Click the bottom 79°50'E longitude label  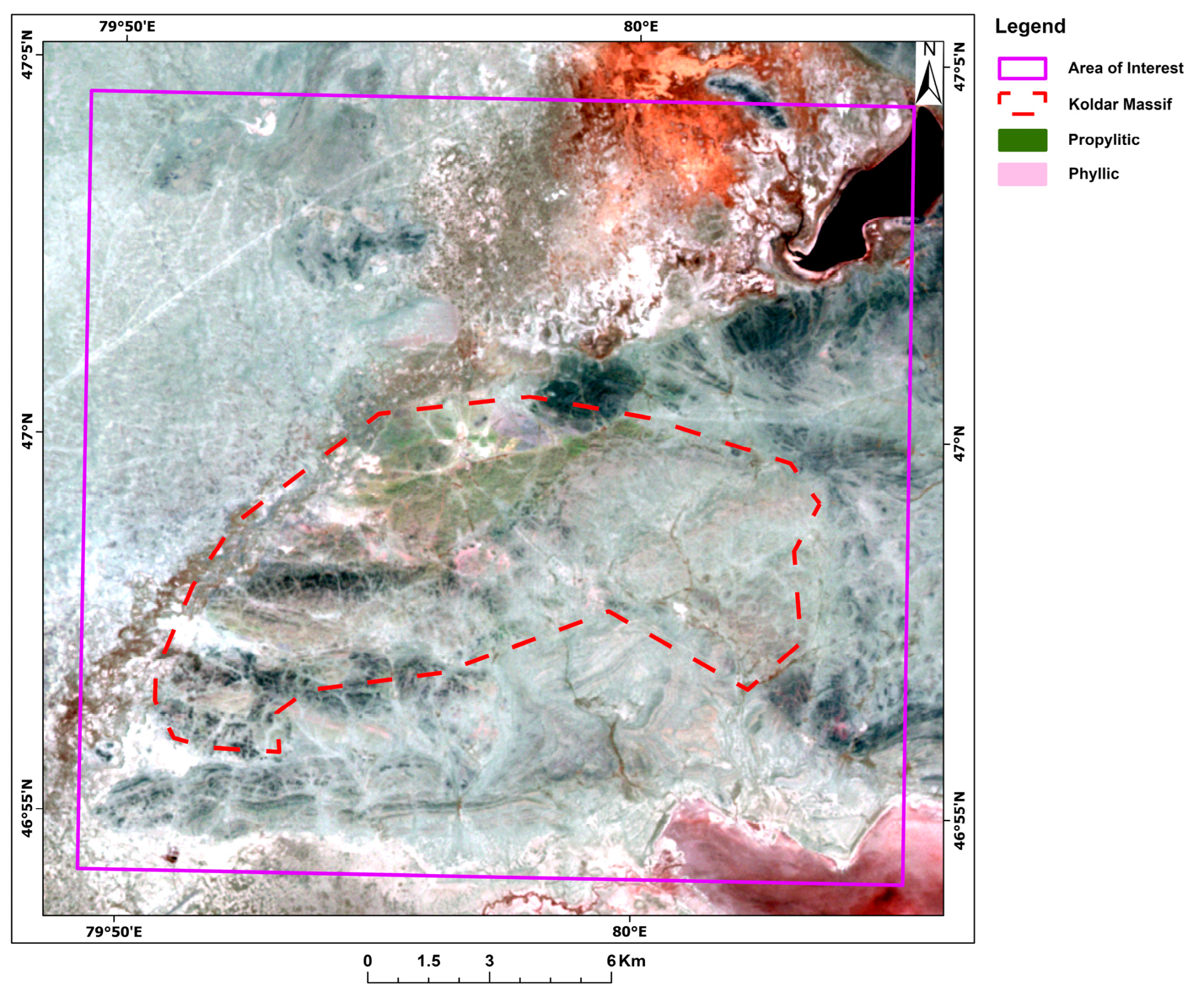point(114,931)
